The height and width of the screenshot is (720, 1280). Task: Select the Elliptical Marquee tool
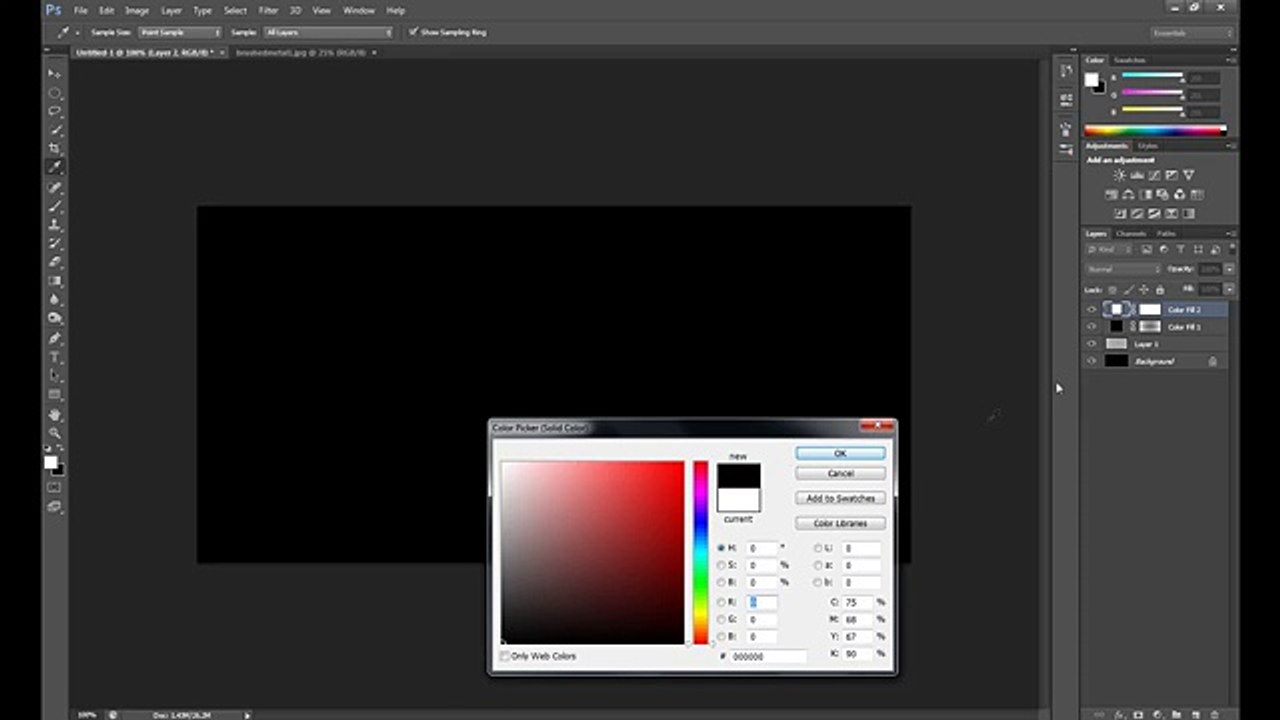(55, 93)
